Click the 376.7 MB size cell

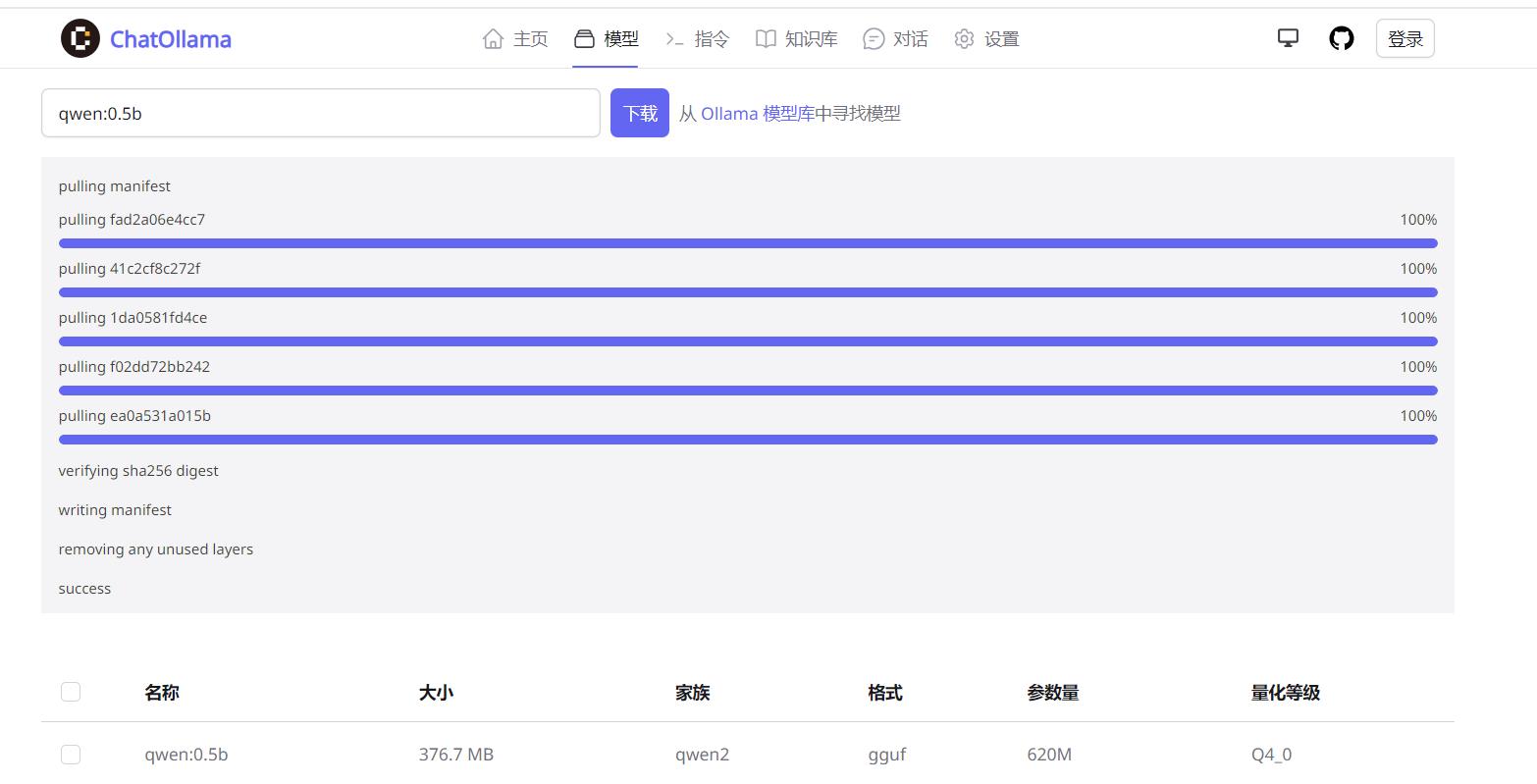pyautogui.click(x=456, y=755)
